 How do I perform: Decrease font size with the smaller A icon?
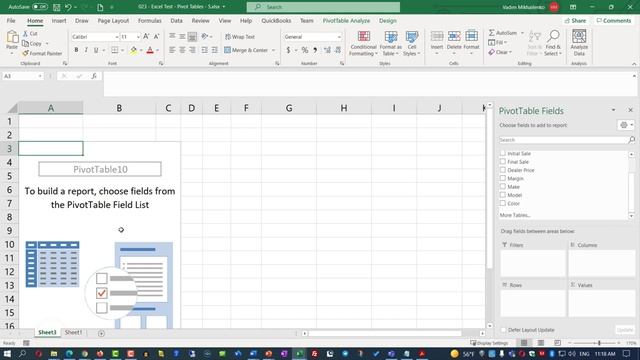point(156,37)
